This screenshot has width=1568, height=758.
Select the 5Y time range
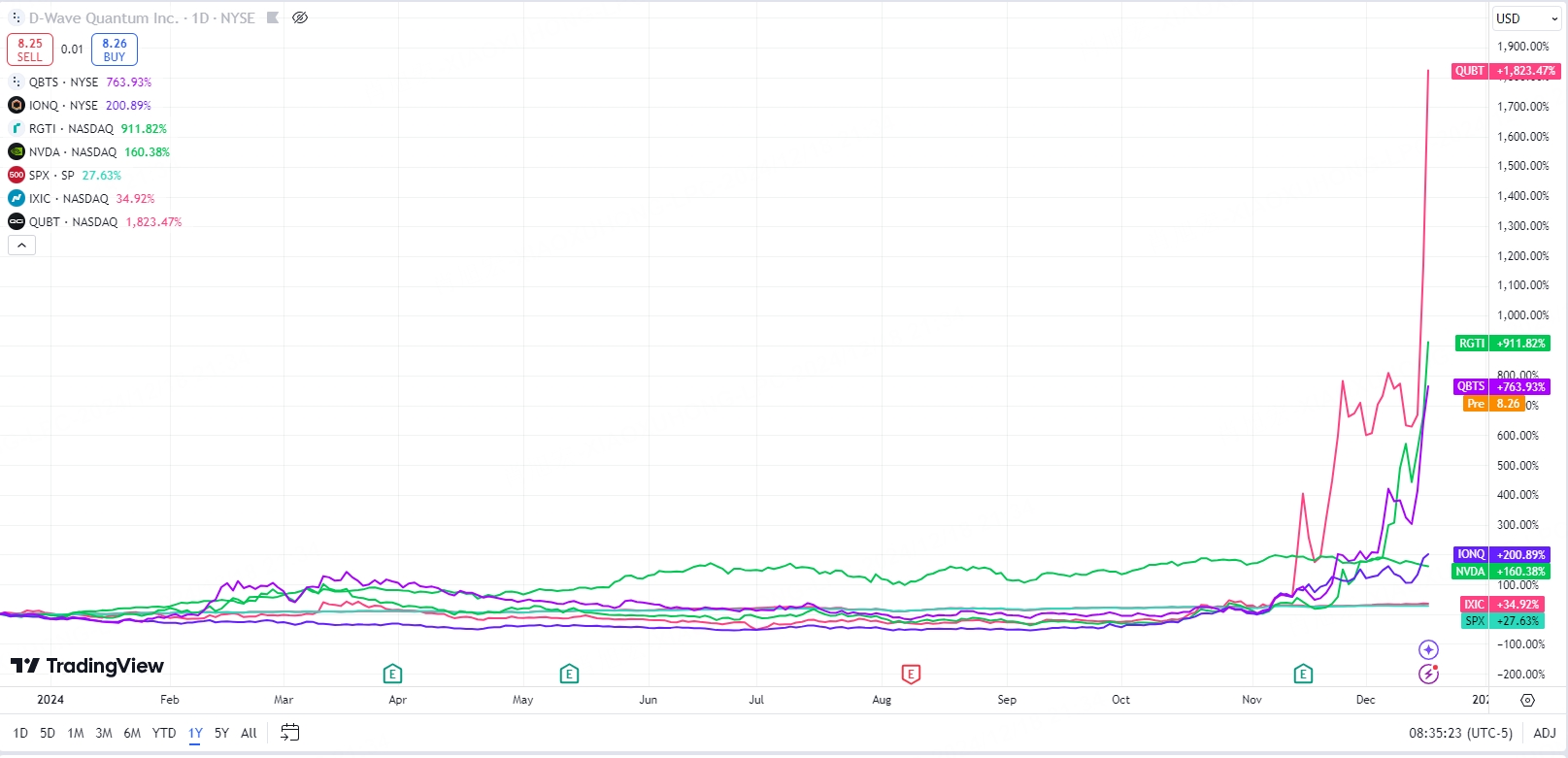221,733
